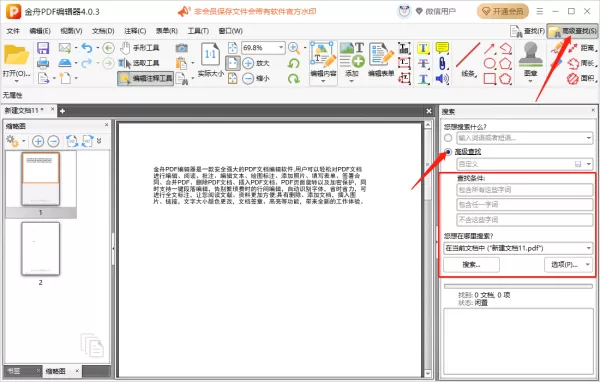Click the new tab plus button

coord(62,111)
